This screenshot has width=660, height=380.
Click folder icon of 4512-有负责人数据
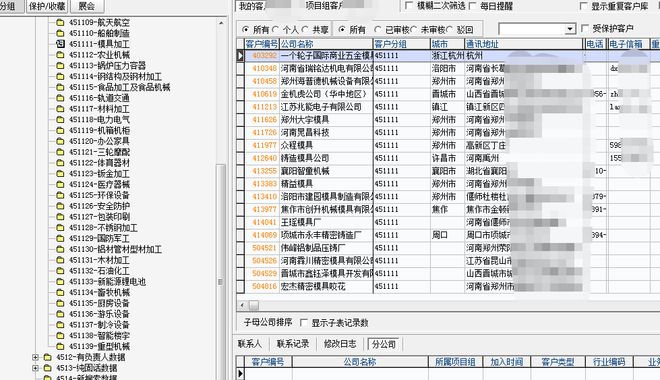click(x=48, y=357)
